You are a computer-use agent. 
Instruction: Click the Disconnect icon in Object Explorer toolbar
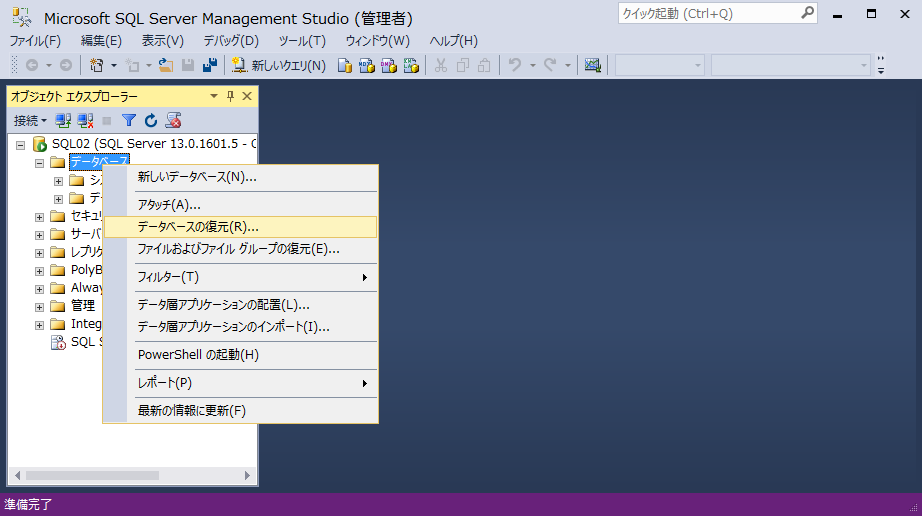(x=85, y=120)
